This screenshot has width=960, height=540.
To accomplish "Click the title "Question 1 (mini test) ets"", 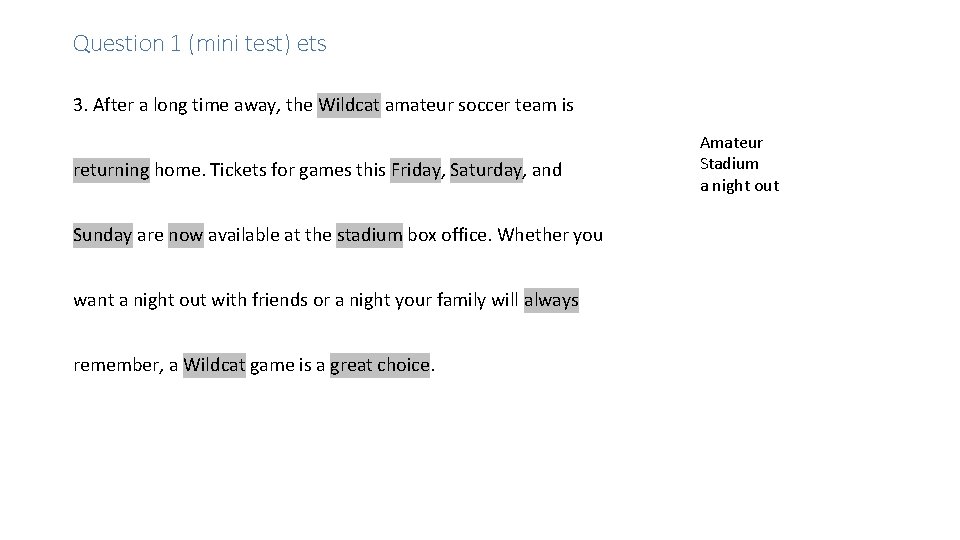I will tap(200, 43).
